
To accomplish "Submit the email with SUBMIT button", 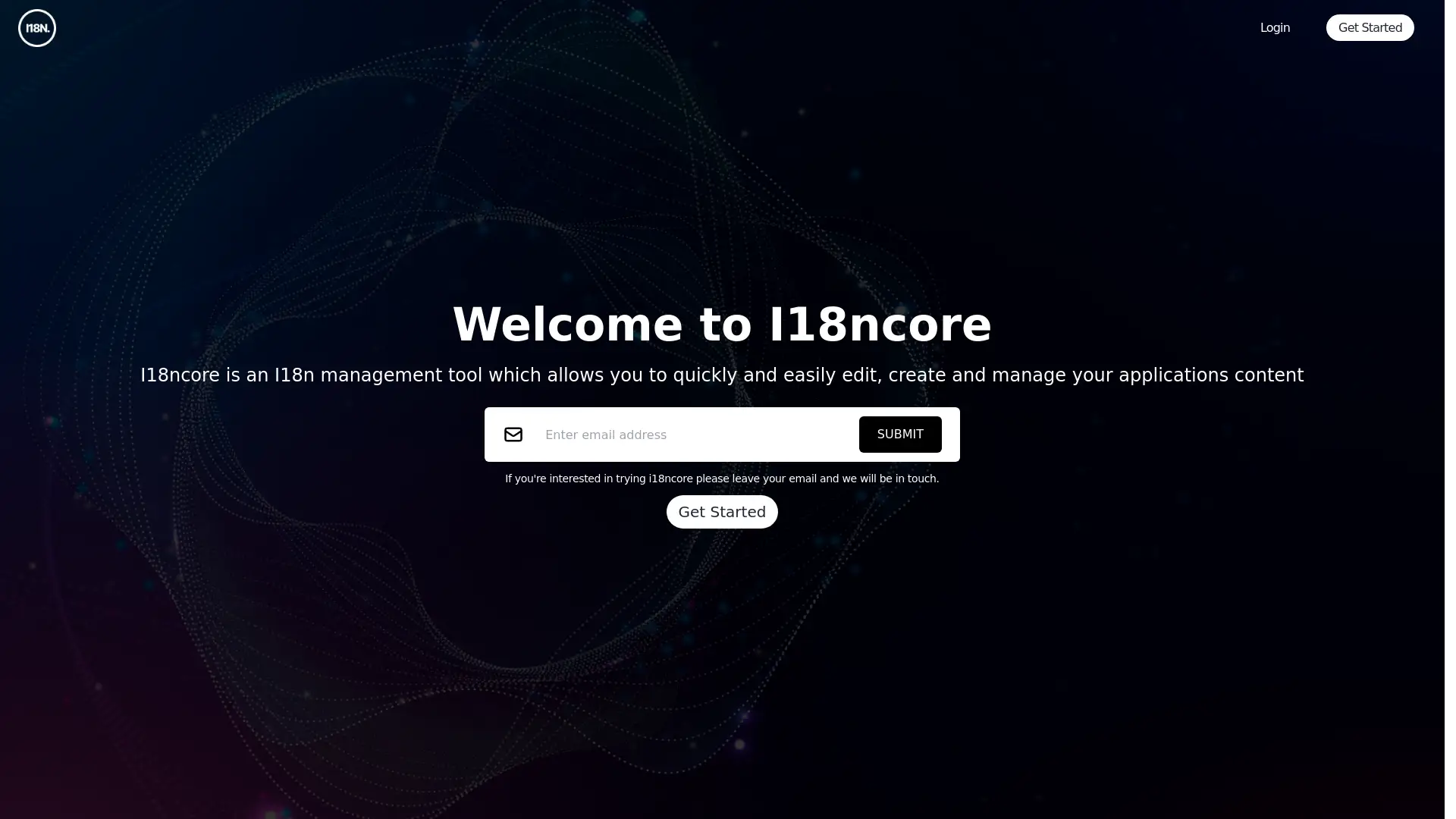I will pyautogui.click(x=900, y=435).
